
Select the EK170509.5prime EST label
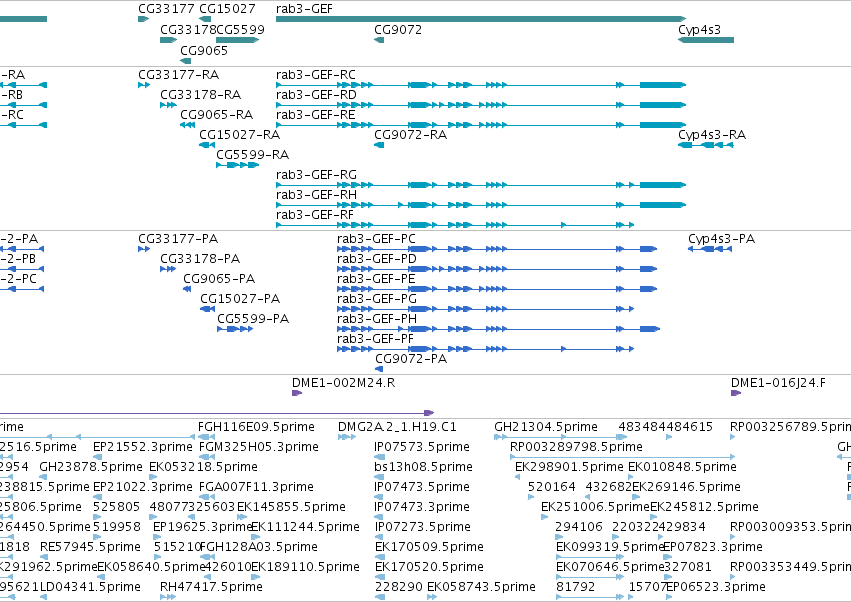point(429,547)
